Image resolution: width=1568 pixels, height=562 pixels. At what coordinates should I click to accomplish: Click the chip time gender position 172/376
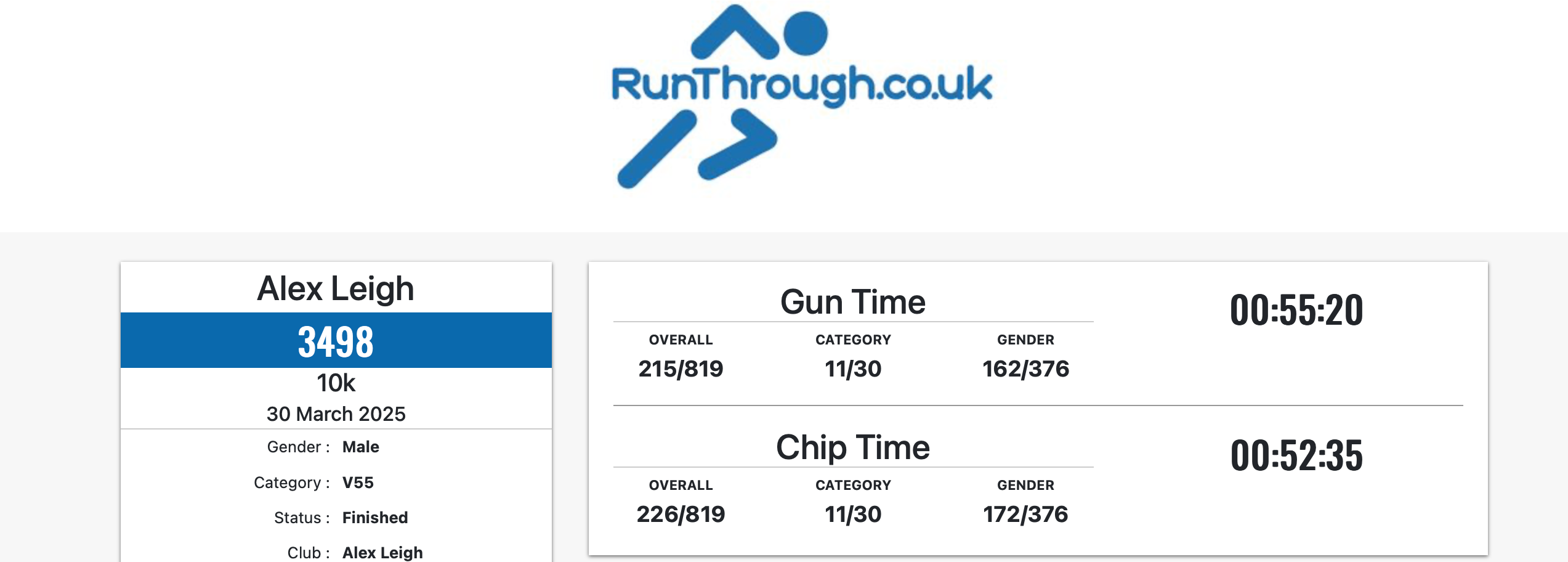point(1025,515)
